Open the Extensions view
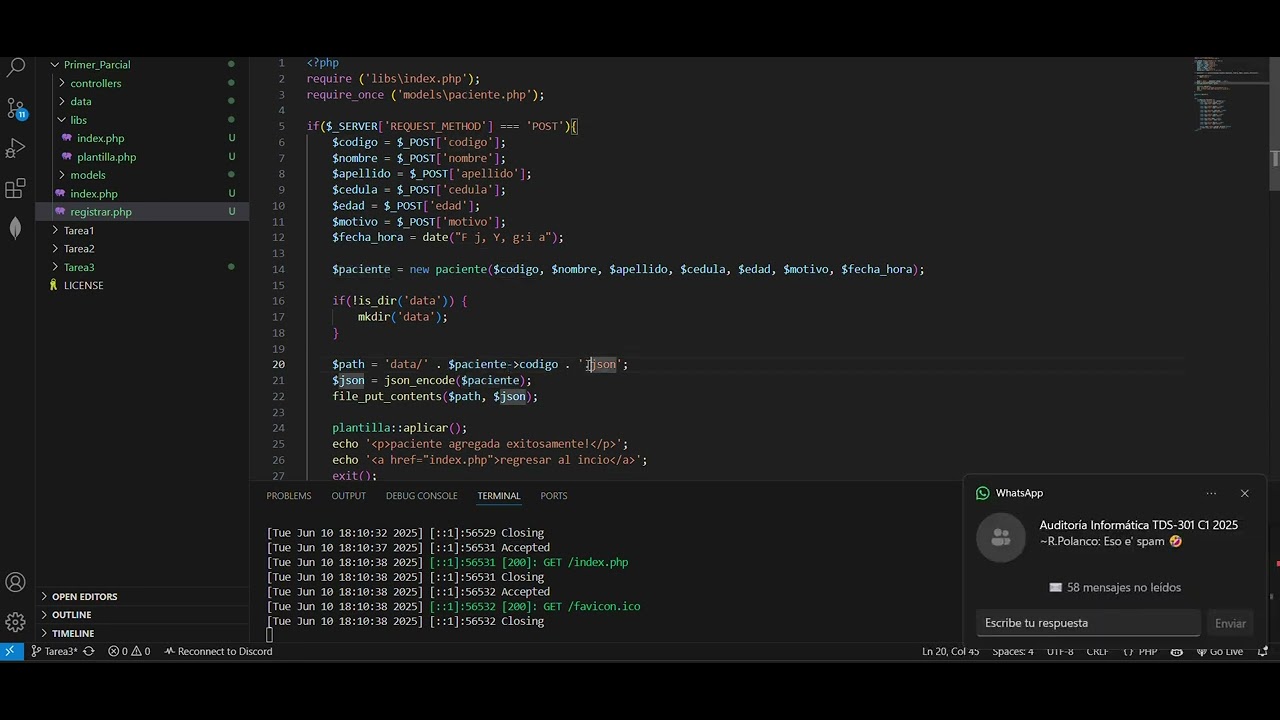1280x720 pixels. tap(16, 188)
